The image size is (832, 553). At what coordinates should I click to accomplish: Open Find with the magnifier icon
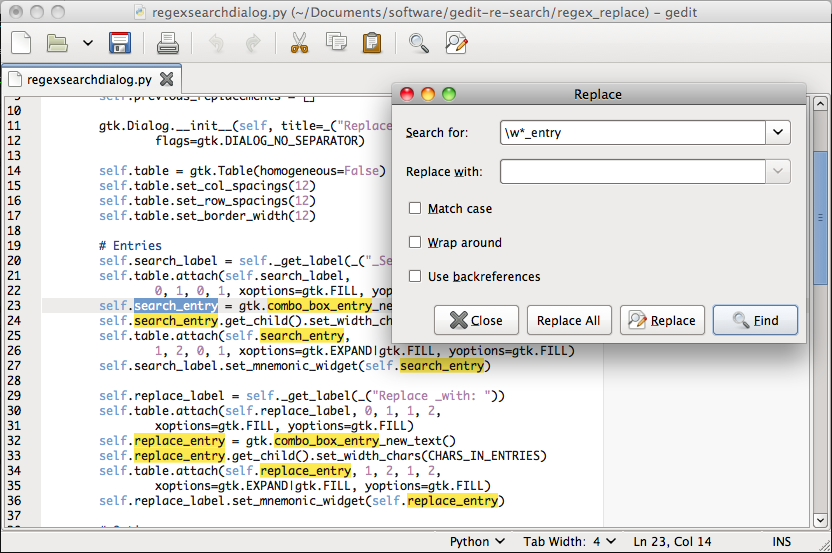pyautogui.click(x=418, y=43)
